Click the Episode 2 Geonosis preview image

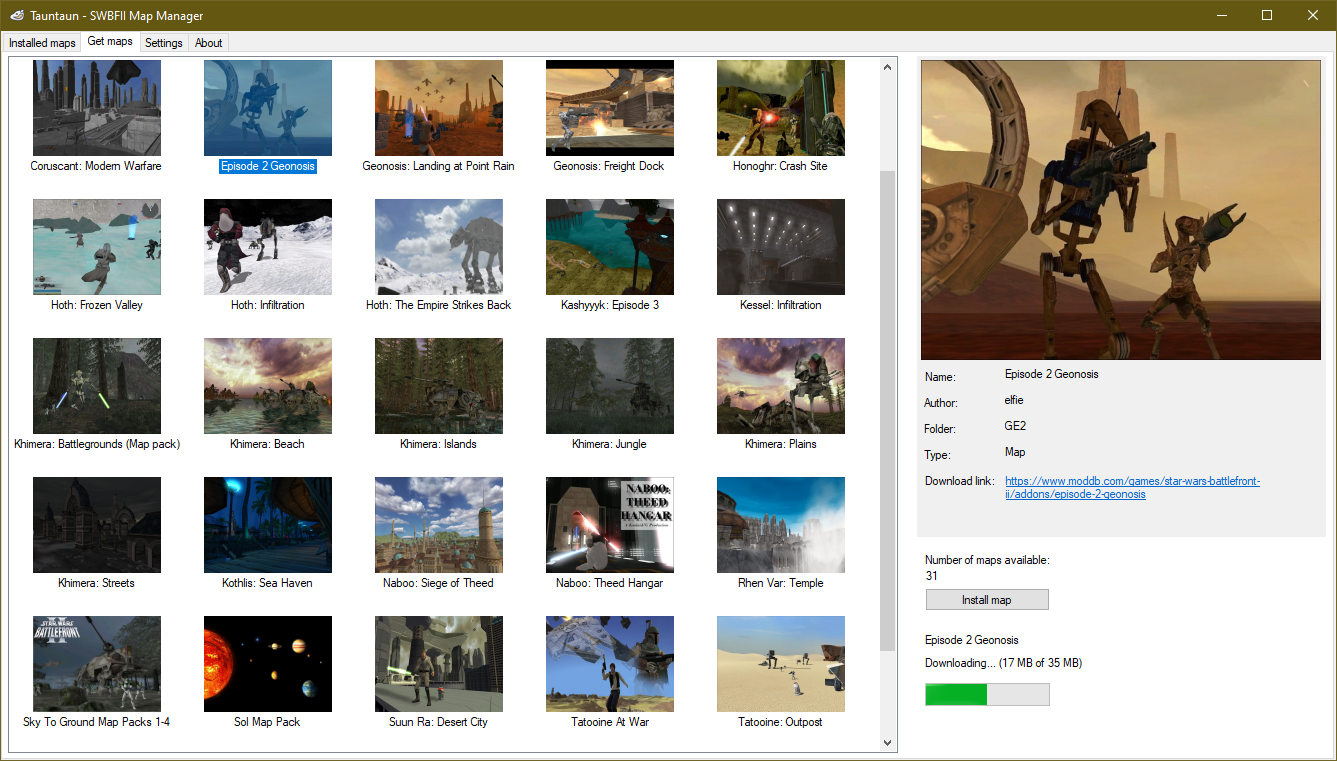pos(1120,209)
